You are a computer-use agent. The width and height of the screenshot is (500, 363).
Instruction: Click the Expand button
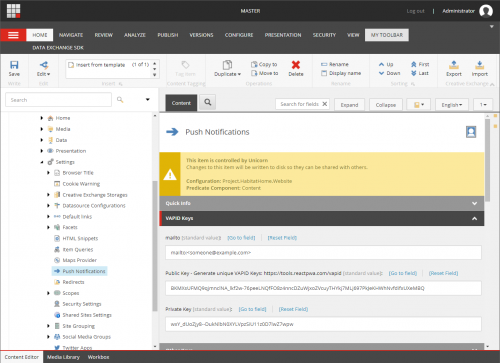point(349,105)
